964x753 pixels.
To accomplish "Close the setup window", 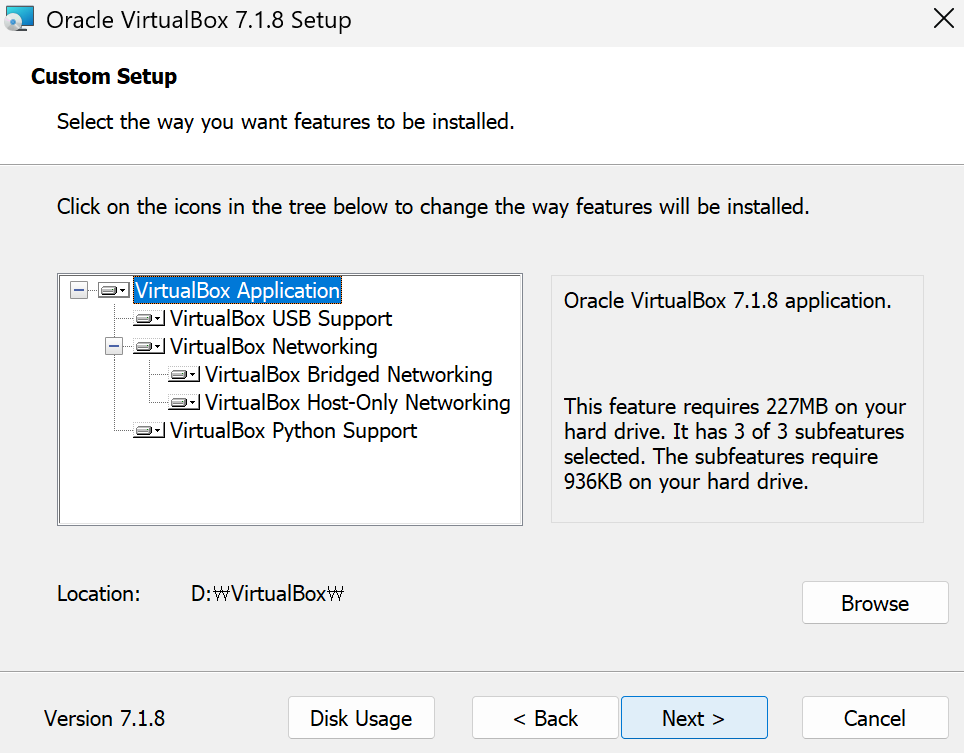I will (943, 19).
